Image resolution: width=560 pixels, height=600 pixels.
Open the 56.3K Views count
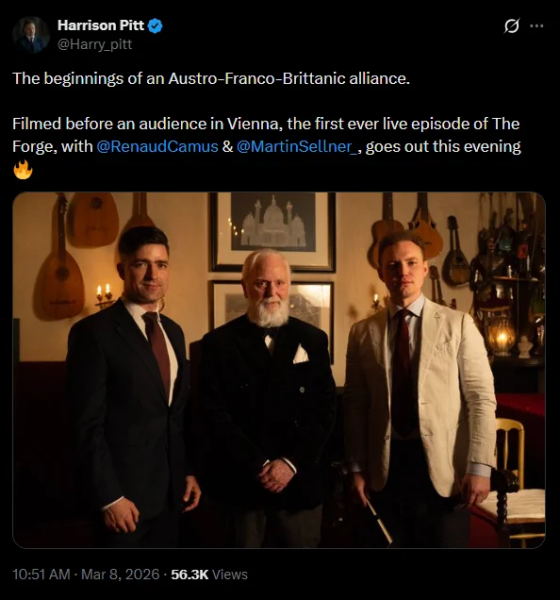[209, 574]
